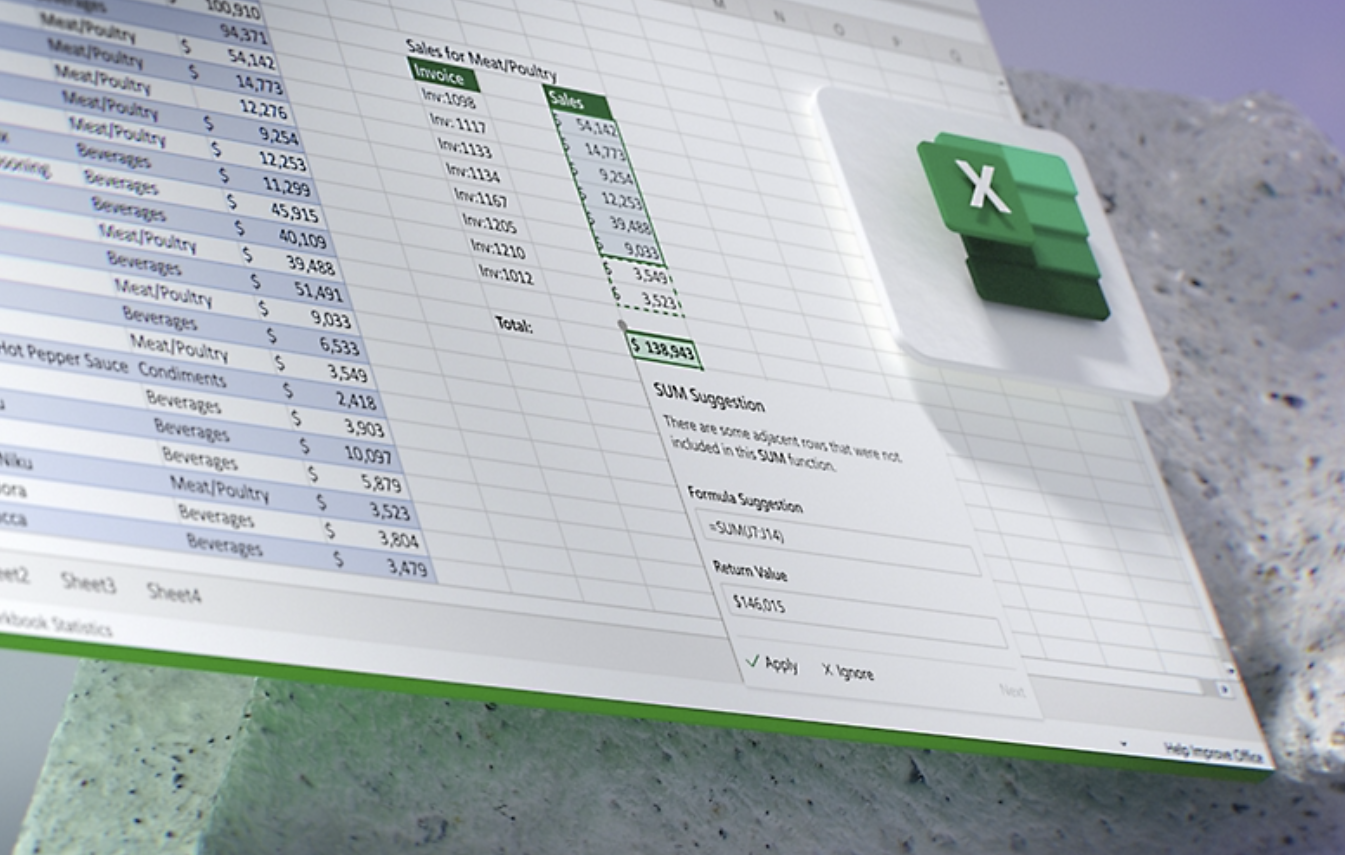Image resolution: width=1345 pixels, height=855 pixels.
Task: Click the 'SUM Suggestion' panel heading
Action: pos(709,397)
